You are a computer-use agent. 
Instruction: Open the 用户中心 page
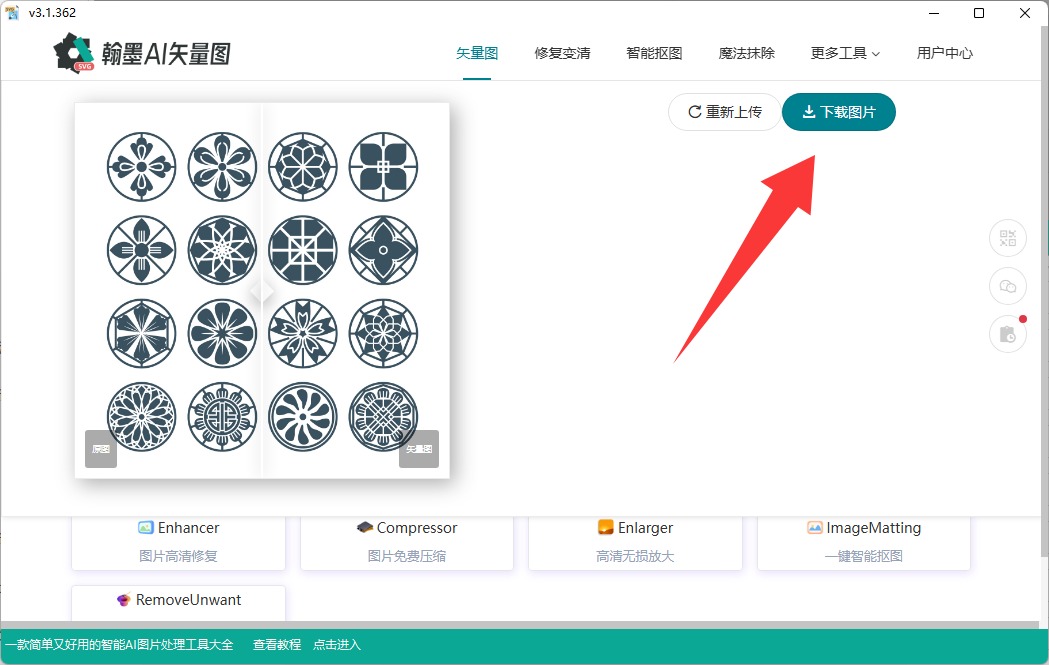(x=944, y=53)
